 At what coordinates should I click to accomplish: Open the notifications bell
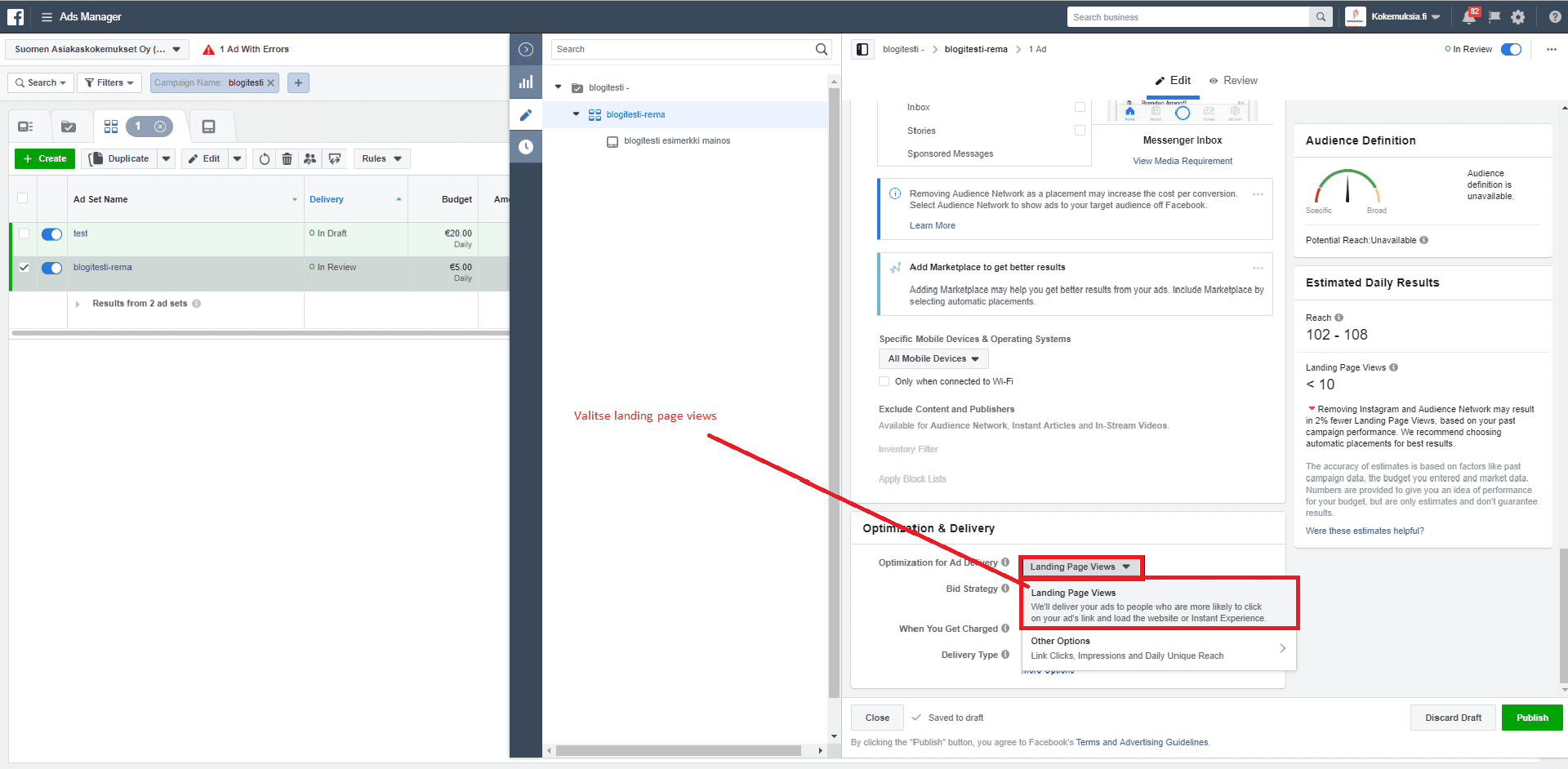point(1468,17)
